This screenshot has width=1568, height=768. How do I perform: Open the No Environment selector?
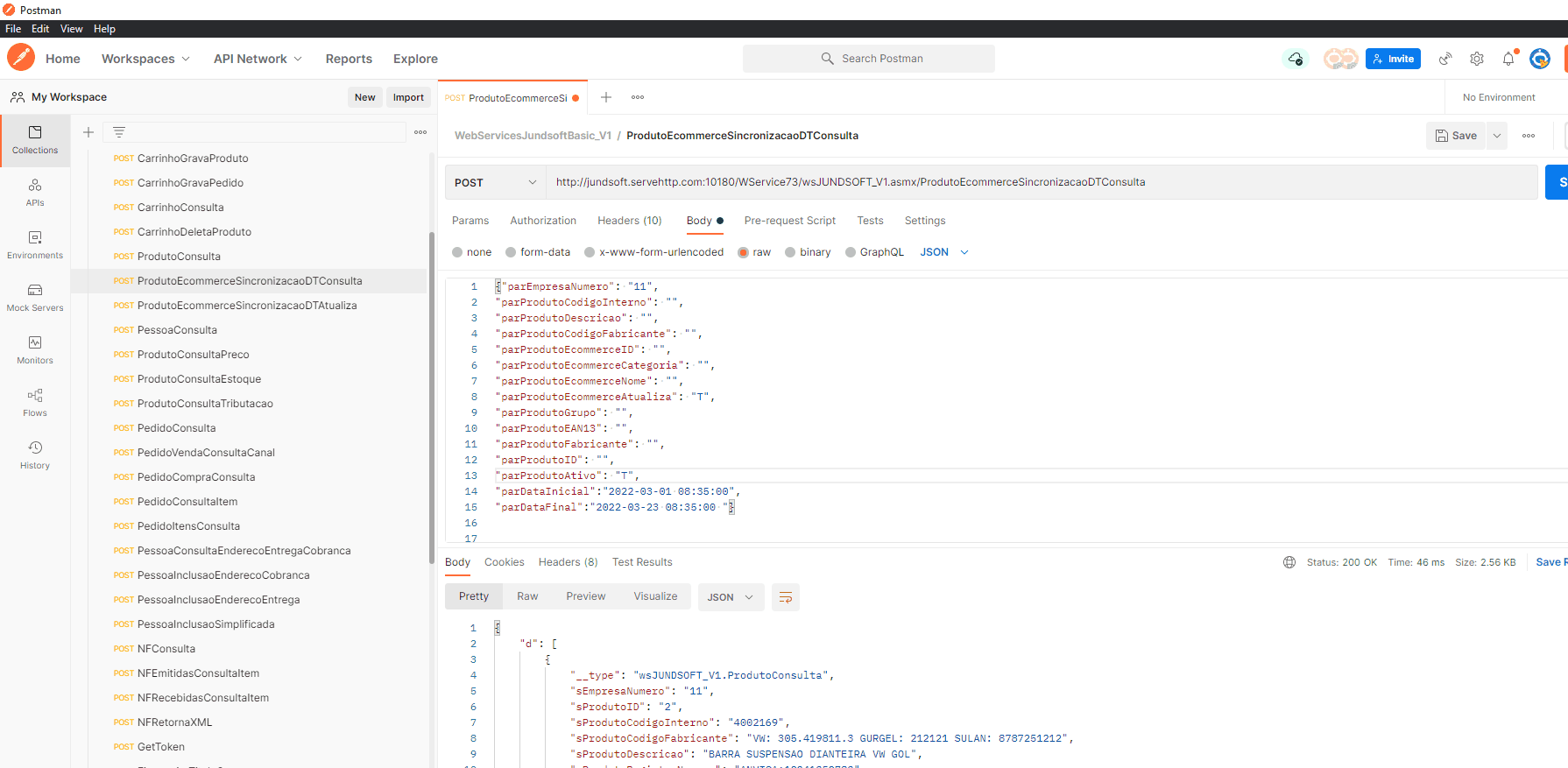tap(1499, 97)
